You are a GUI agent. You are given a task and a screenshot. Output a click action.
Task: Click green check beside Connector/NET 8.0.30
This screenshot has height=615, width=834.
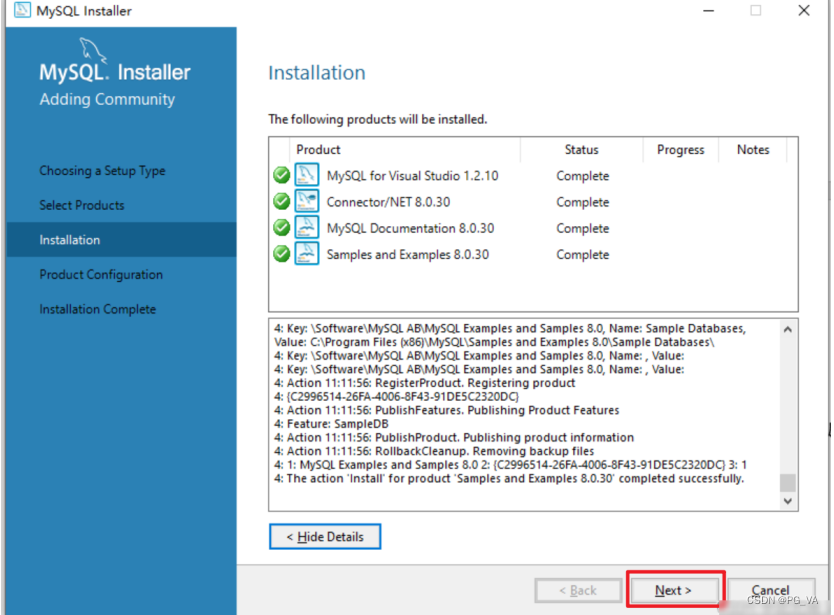281,201
